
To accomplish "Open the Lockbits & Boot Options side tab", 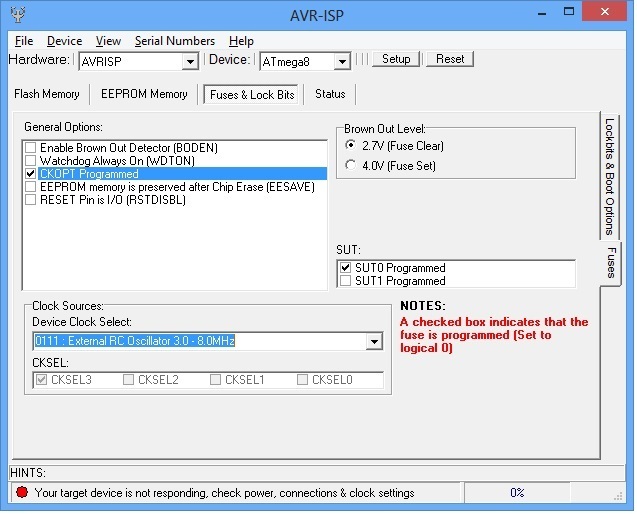I will click(609, 177).
